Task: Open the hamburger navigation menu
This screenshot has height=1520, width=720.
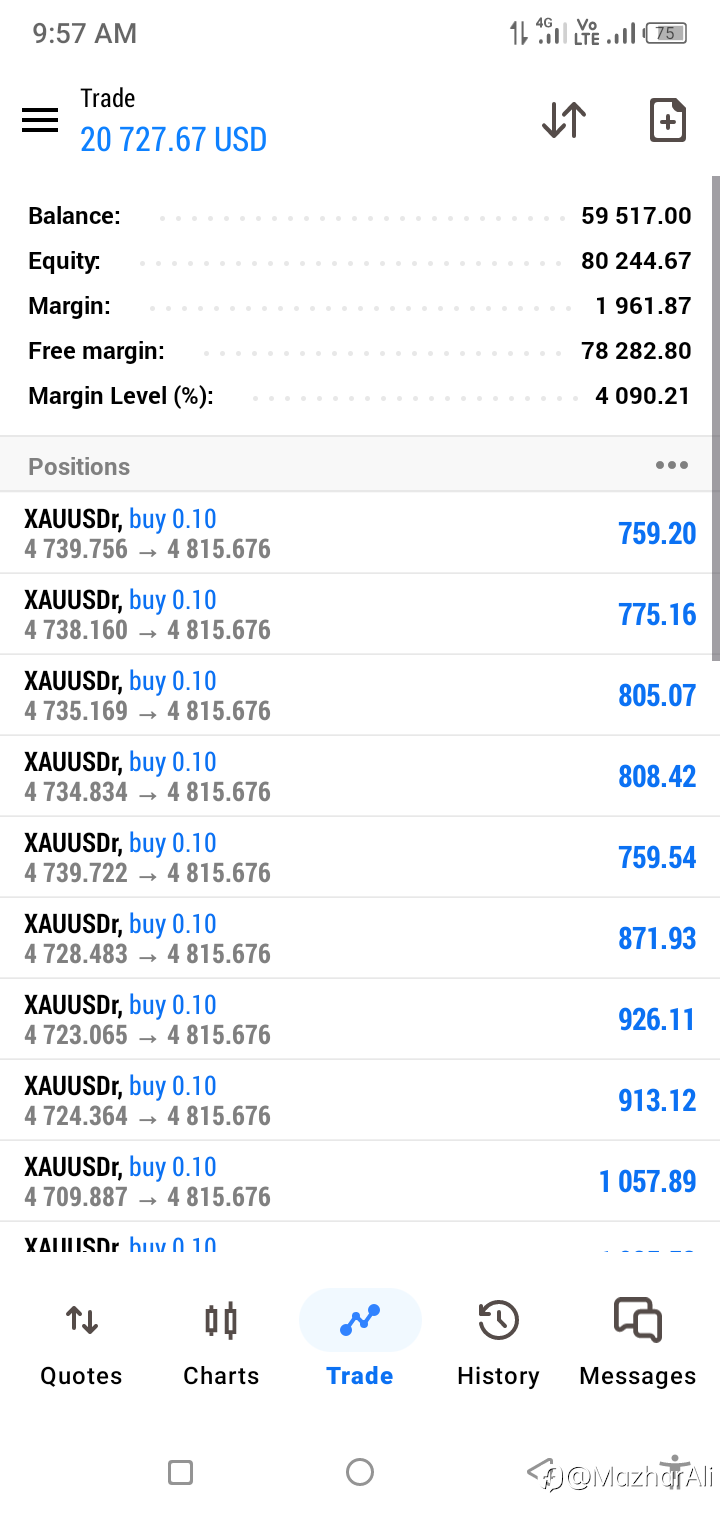Action: [x=40, y=120]
